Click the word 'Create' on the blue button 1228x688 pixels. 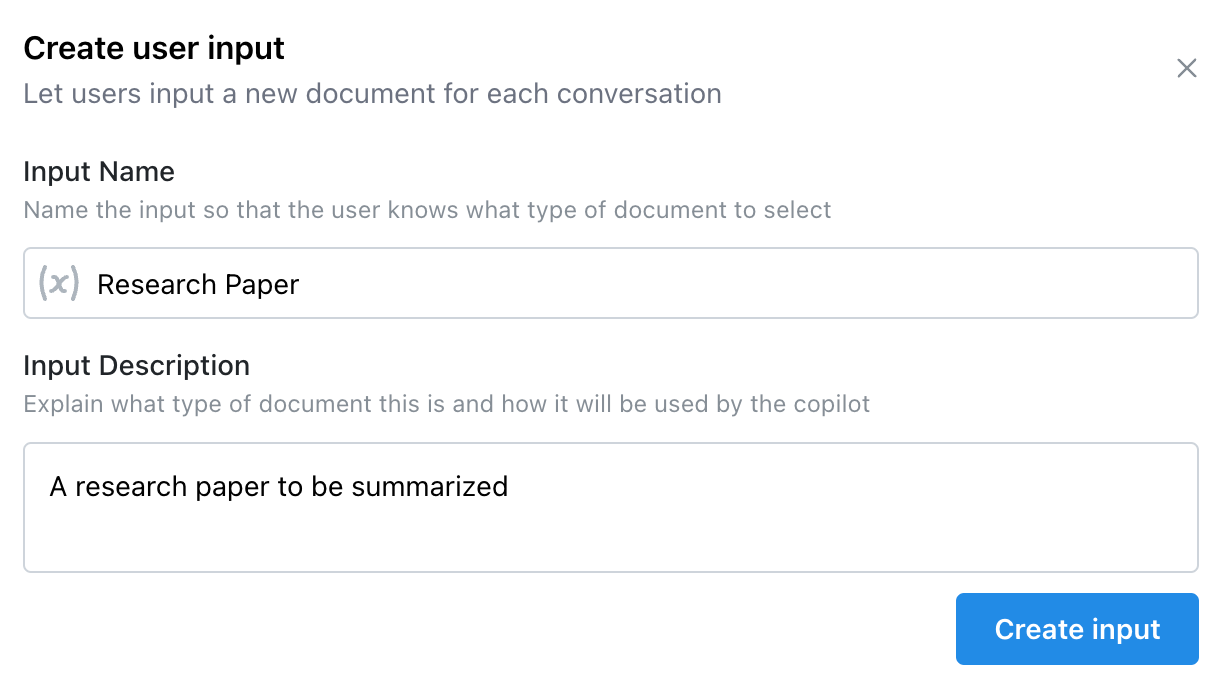point(1037,629)
